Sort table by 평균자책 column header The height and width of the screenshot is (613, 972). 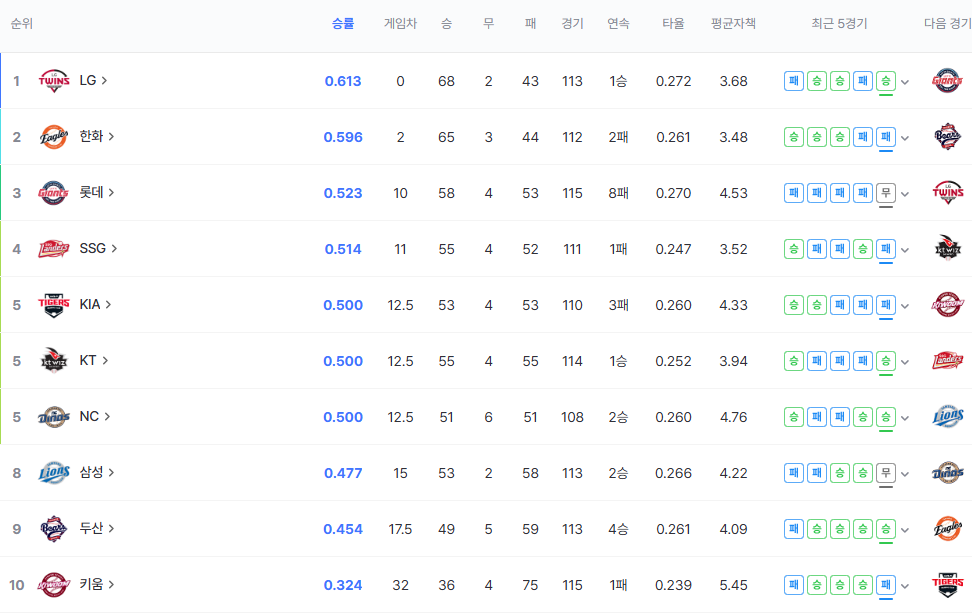tap(733, 24)
